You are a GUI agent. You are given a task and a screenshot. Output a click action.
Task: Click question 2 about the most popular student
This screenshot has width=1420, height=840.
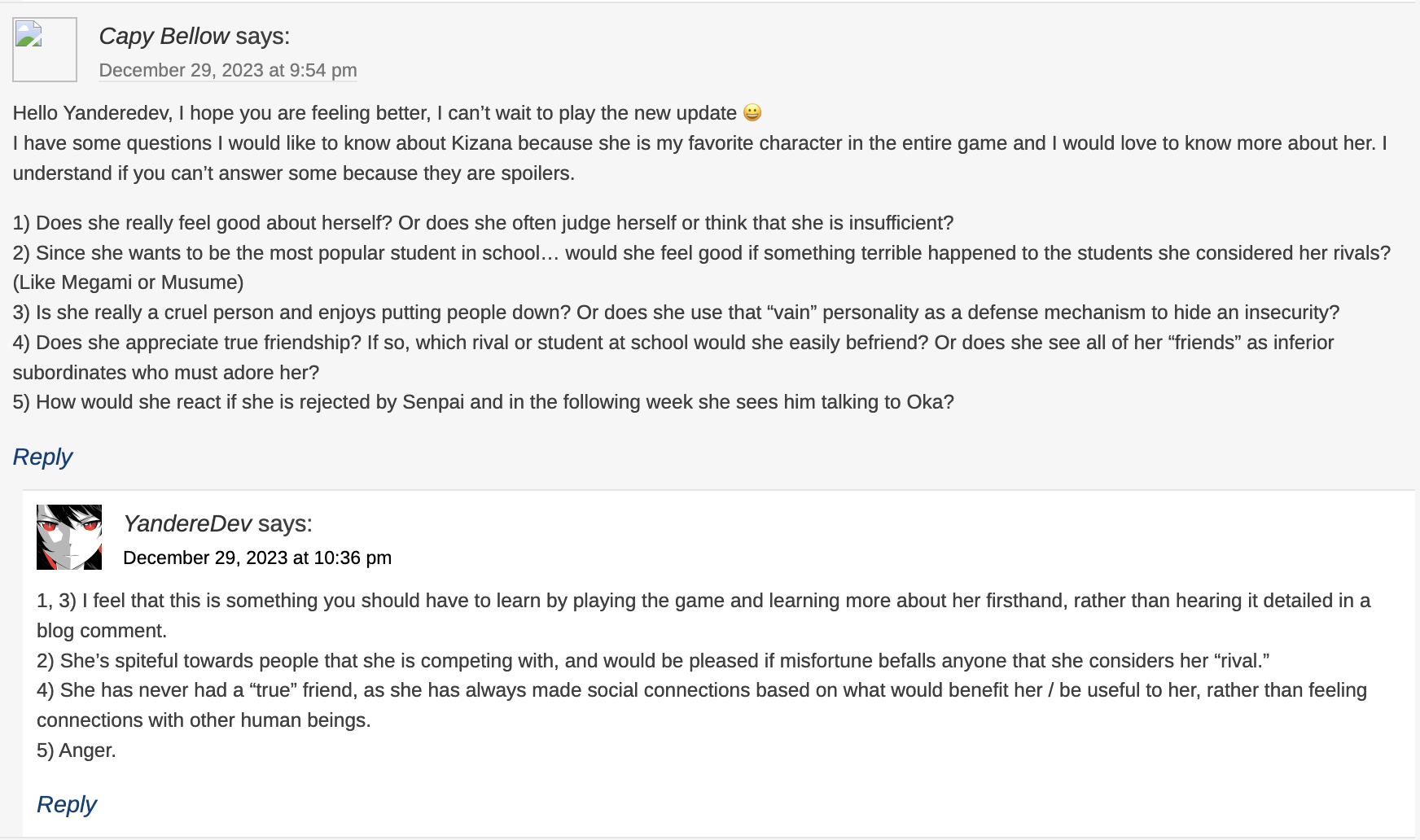700,253
